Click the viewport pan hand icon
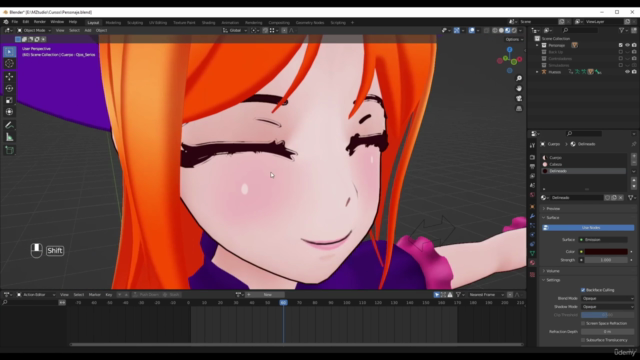This screenshot has height=360, width=640. 519,88
